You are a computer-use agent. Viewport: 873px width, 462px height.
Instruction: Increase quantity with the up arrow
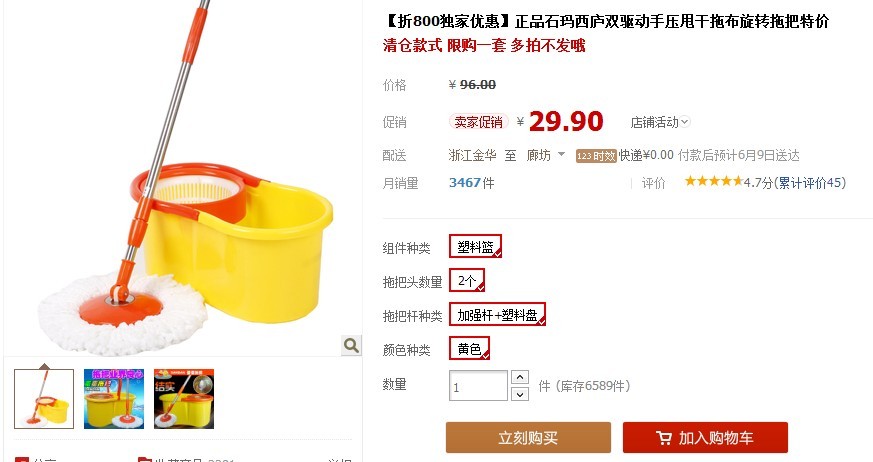click(x=519, y=377)
